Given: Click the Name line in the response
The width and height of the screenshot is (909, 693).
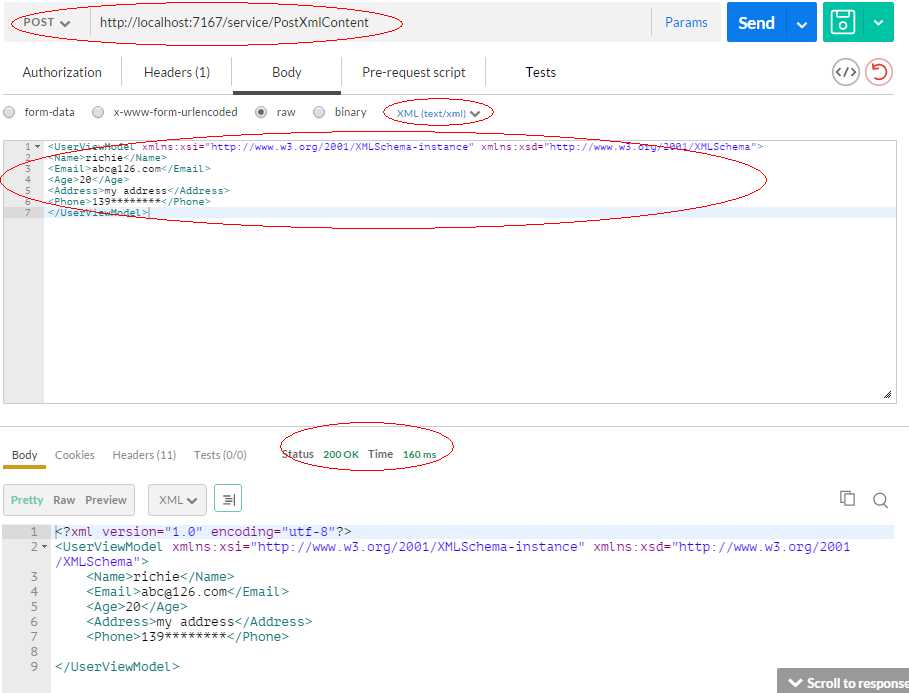Looking at the screenshot, I should [161, 577].
